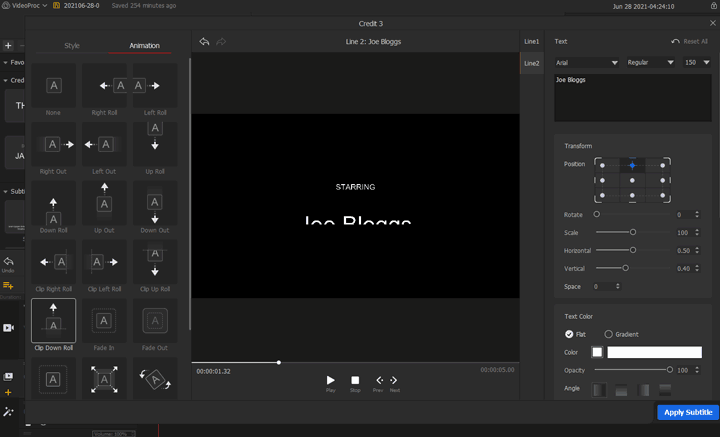This screenshot has height=437, width=720.
Task: Set position to top center anchor
Action: pos(632,165)
